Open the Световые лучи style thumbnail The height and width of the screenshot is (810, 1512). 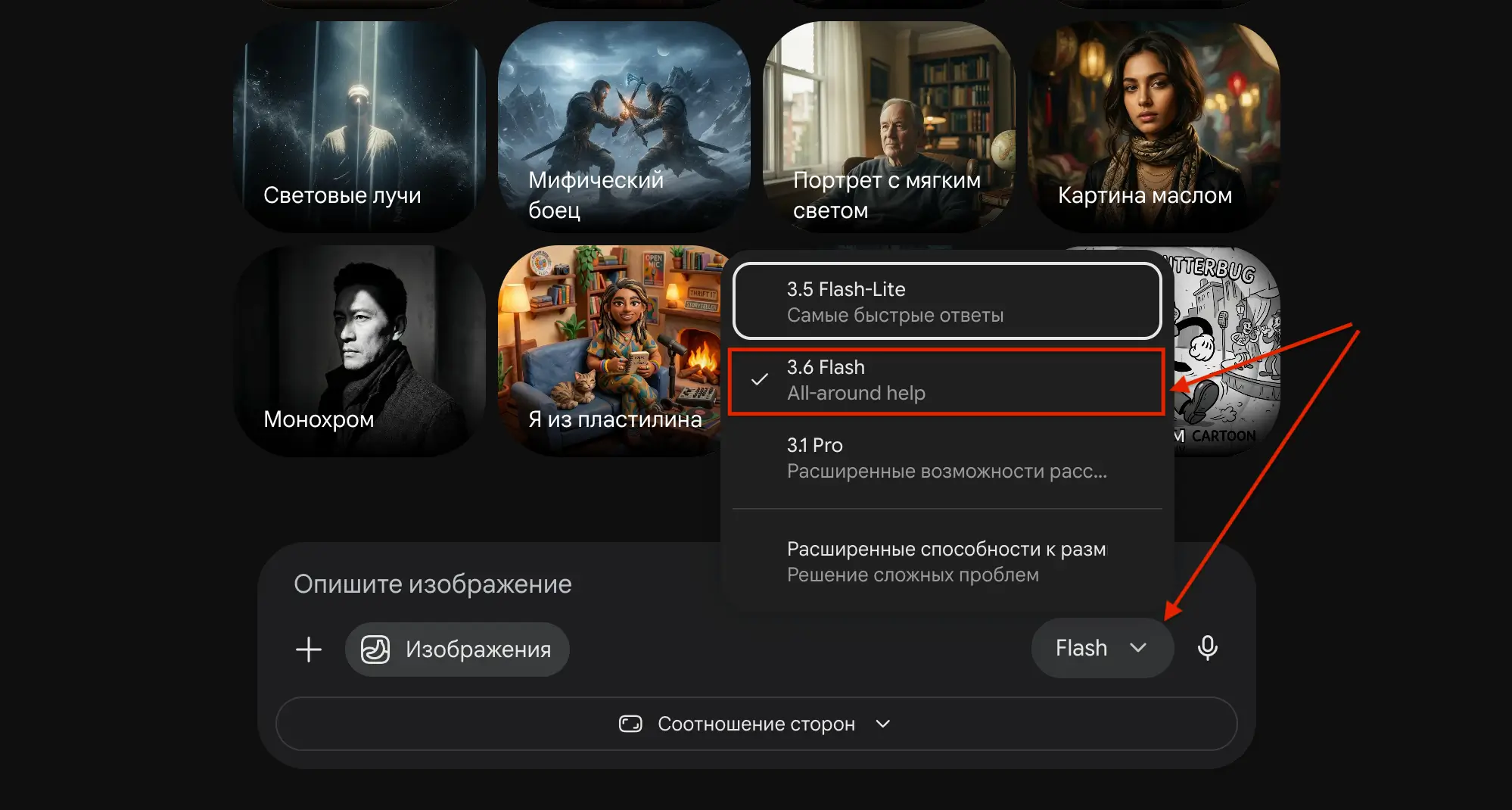pyautogui.click(x=359, y=126)
